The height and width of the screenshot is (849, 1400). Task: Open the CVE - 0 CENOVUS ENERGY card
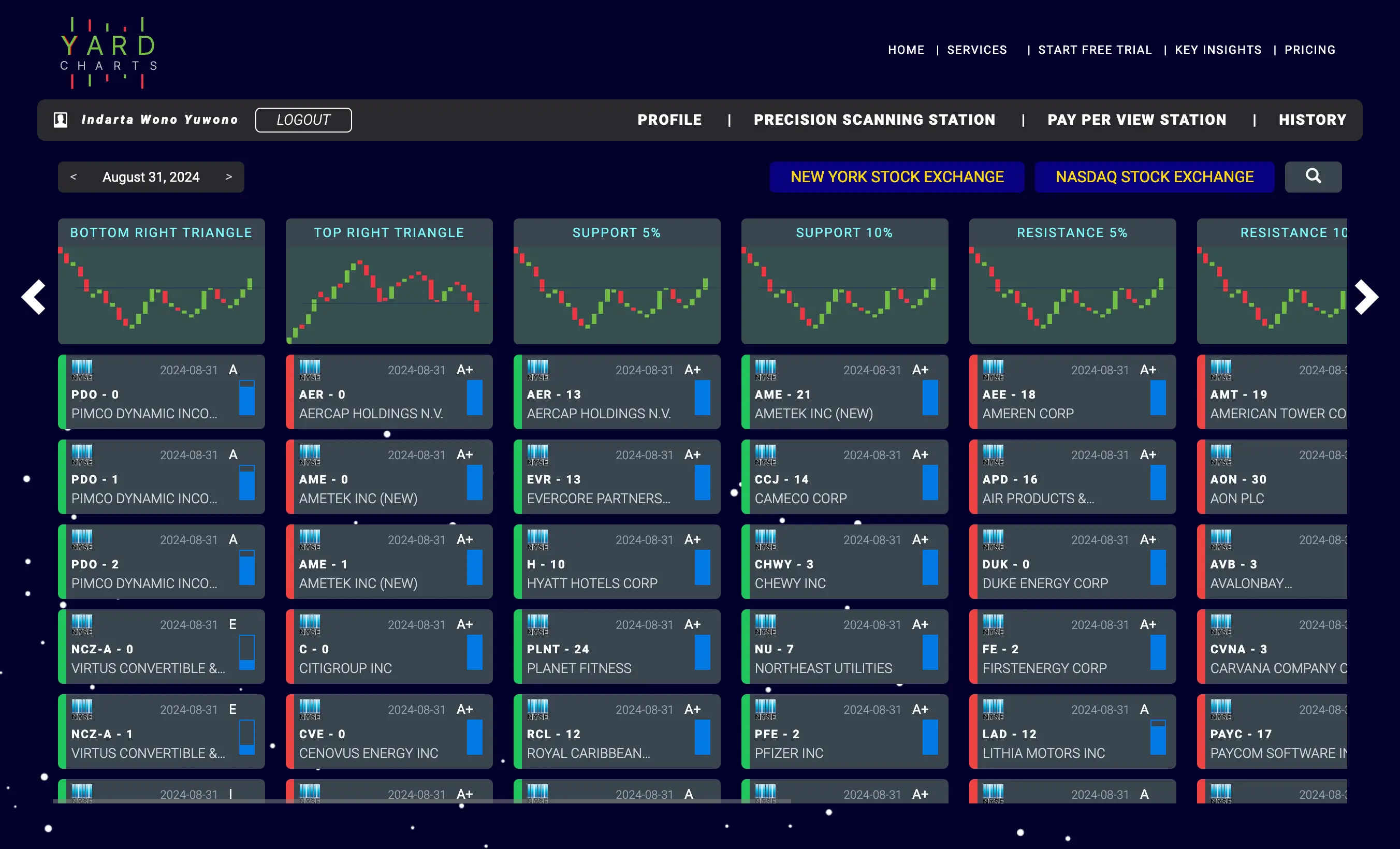pyautogui.click(x=389, y=731)
